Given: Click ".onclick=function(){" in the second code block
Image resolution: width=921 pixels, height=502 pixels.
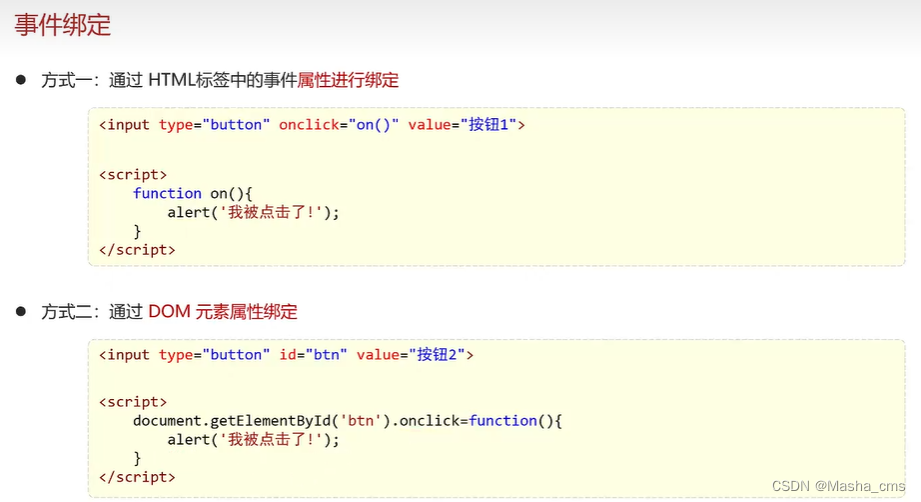Looking at the screenshot, I should (476, 421).
